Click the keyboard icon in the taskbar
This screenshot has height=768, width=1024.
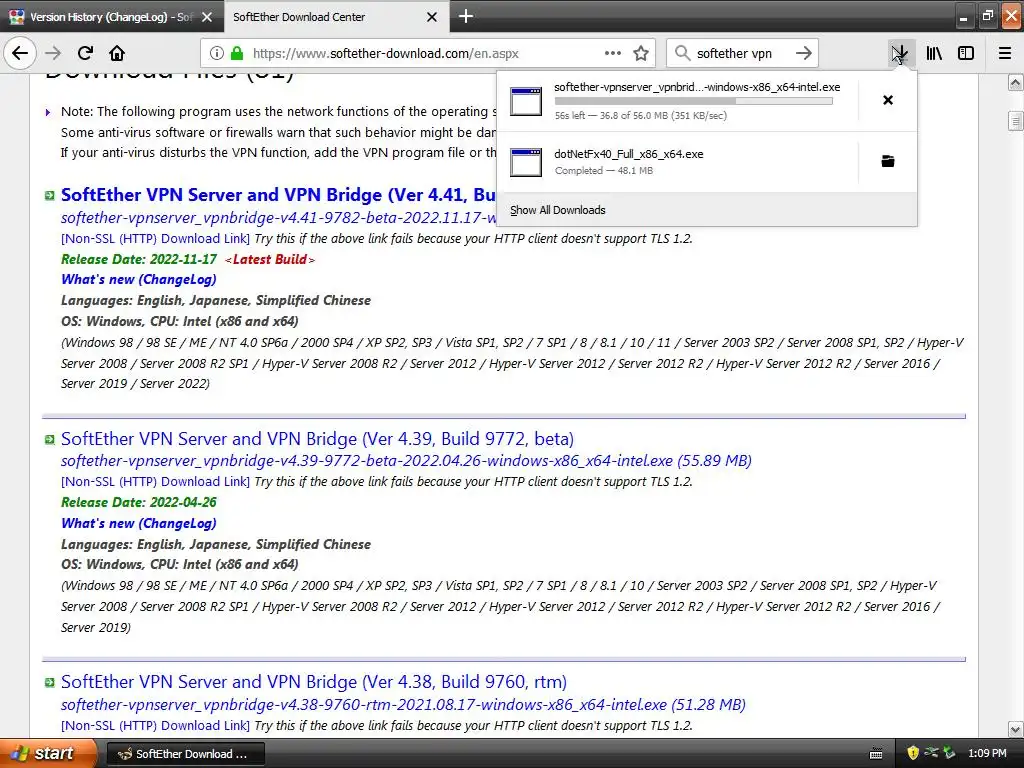(876, 754)
